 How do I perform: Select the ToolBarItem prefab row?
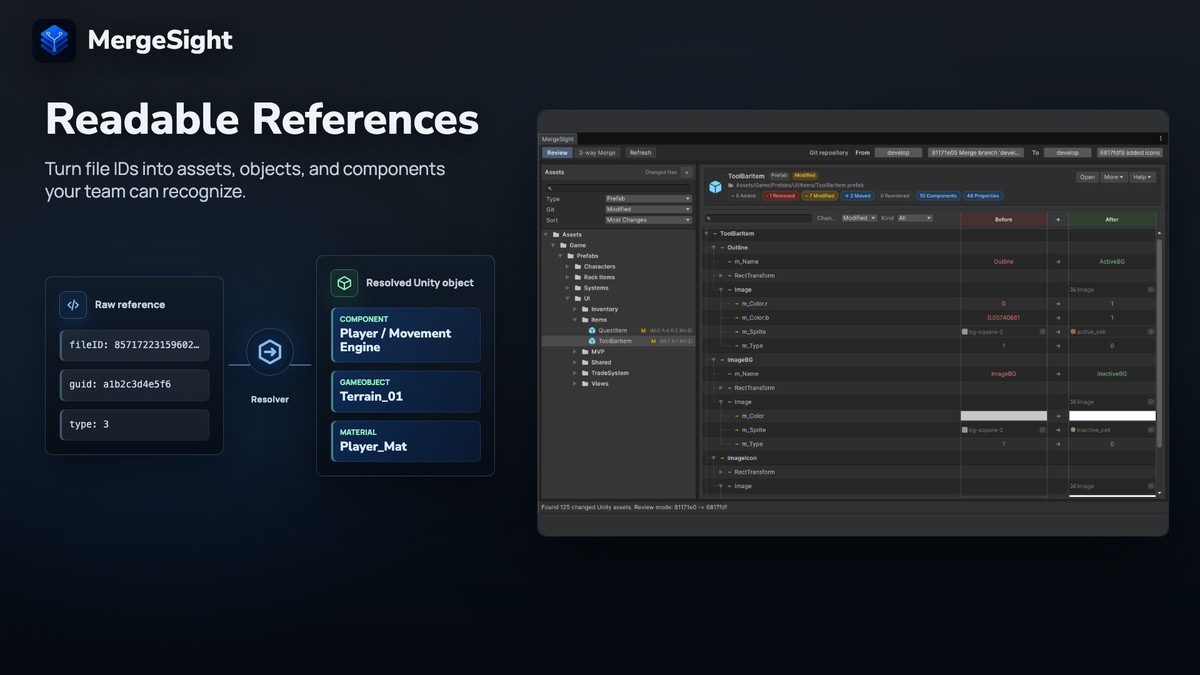pos(619,341)
